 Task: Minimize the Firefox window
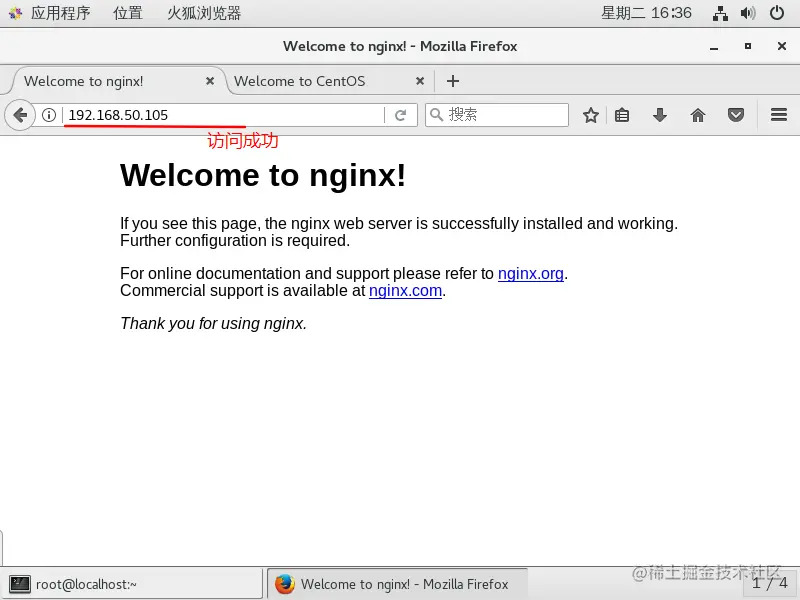(x=714, y=46)
